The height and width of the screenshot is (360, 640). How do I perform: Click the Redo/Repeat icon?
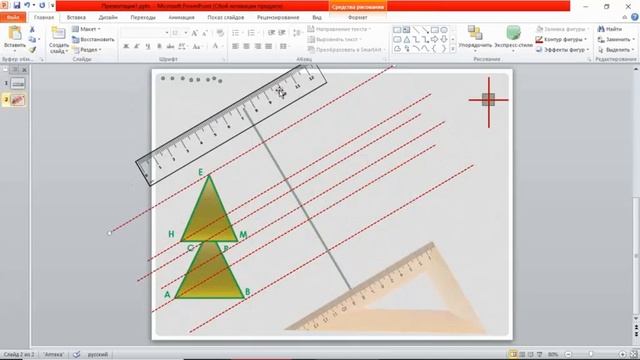click(x=42, y=5)
